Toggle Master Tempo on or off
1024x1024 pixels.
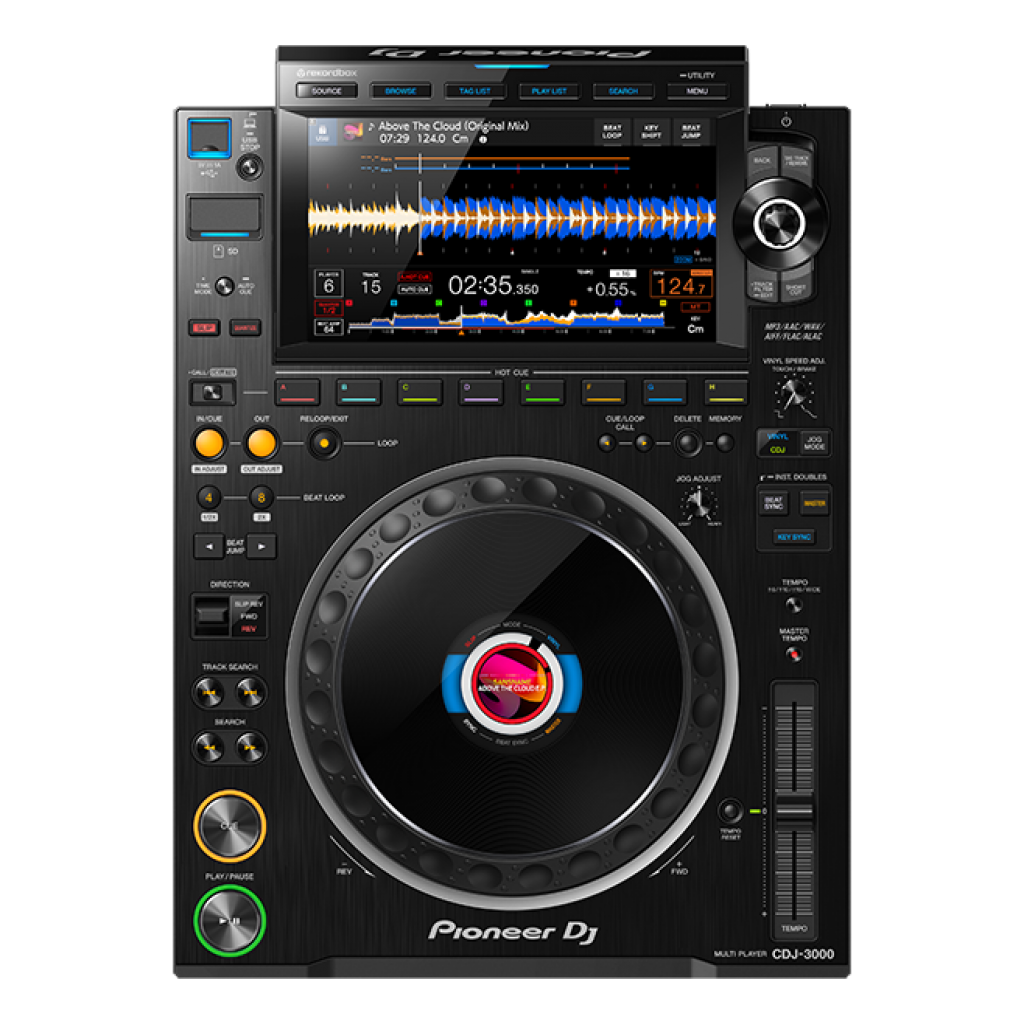coord(794,654)
